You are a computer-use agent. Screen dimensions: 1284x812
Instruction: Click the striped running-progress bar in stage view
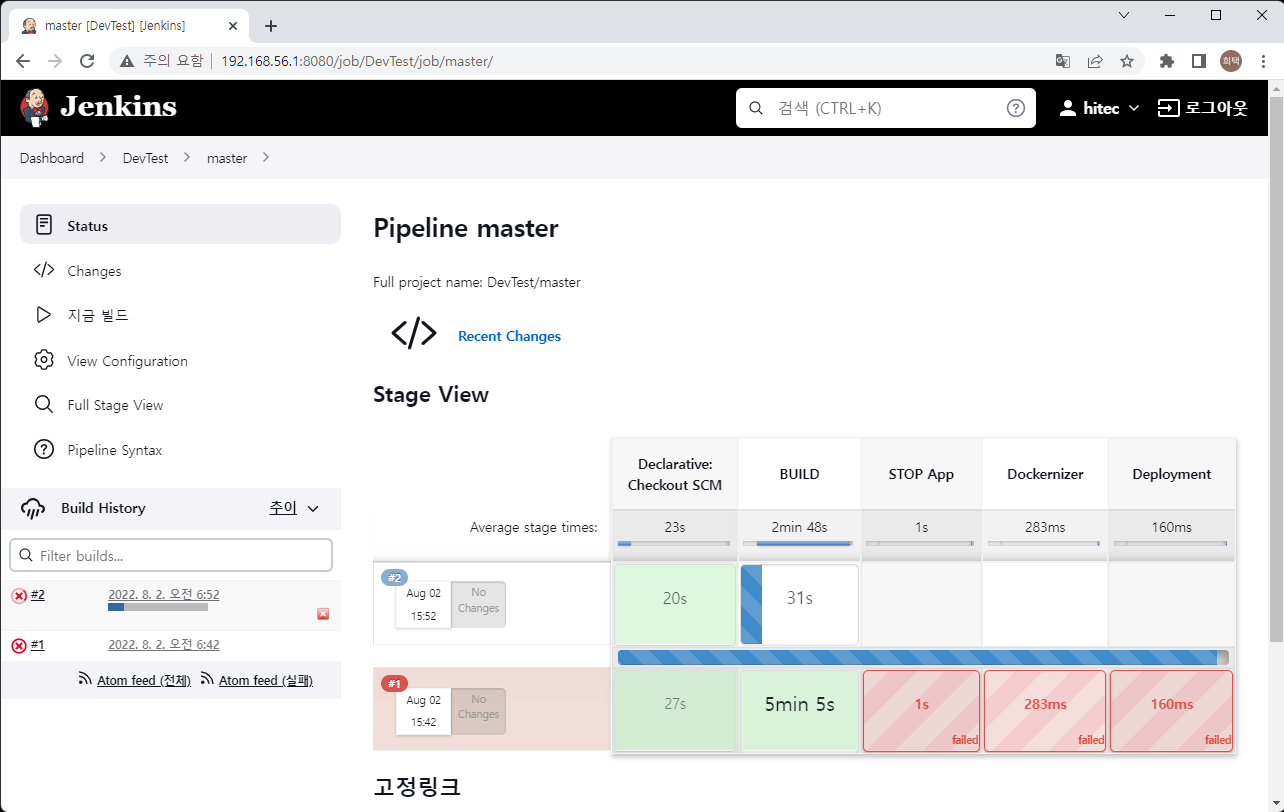tap(923, 657)
